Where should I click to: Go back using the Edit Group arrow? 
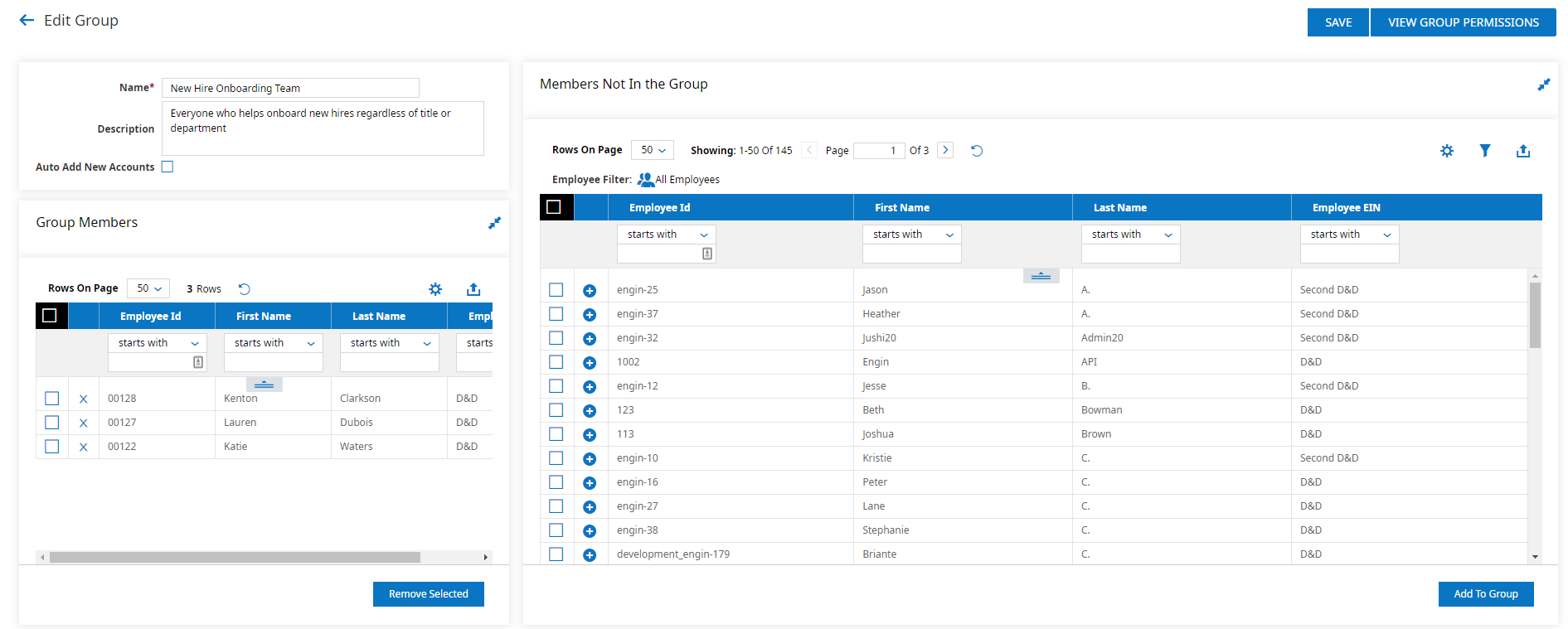click(27, 21)
